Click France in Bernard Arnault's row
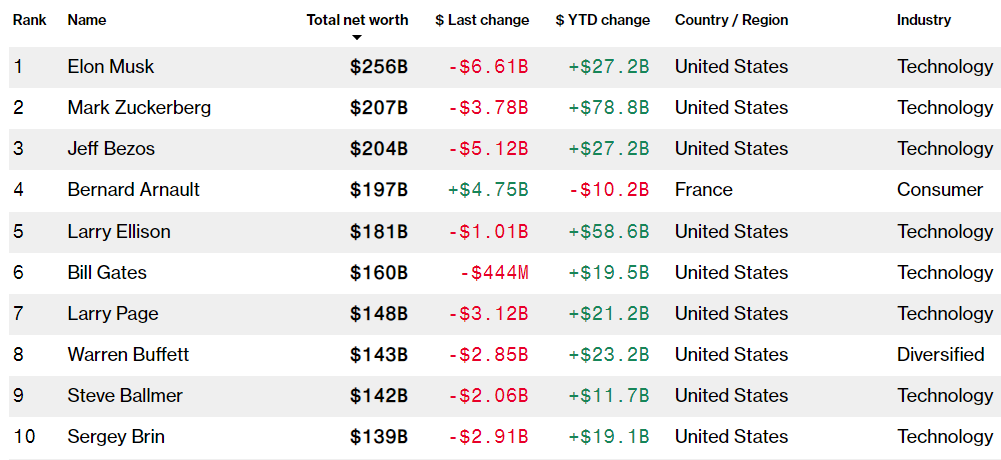The image size is (1001, 460). [703, 190]
